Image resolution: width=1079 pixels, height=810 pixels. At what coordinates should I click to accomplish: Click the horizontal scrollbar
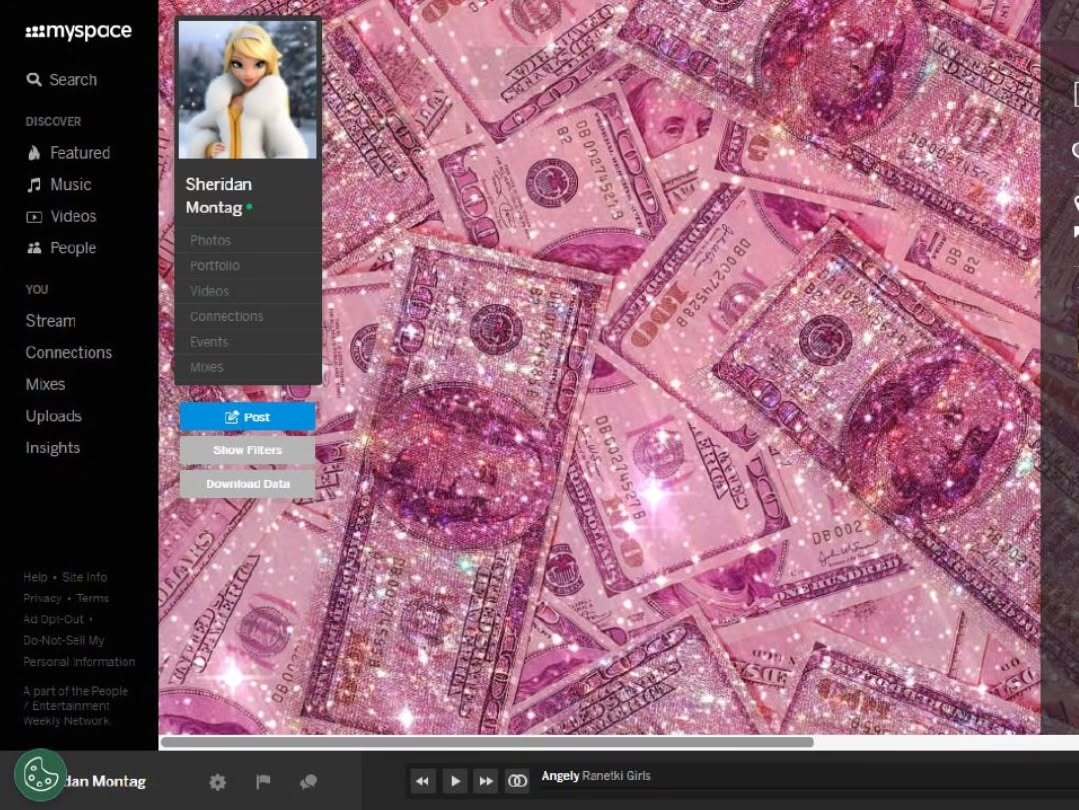pyautogui.click(x=487, y=743)
